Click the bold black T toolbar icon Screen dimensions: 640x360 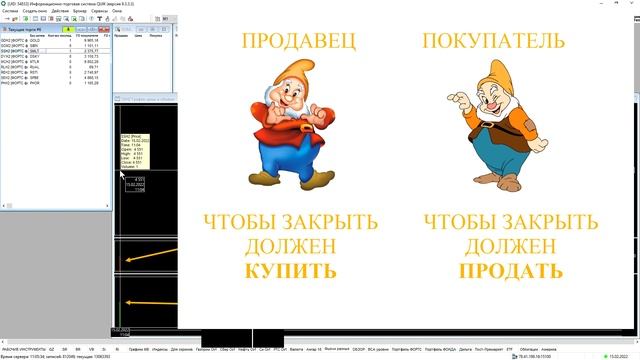100,19
